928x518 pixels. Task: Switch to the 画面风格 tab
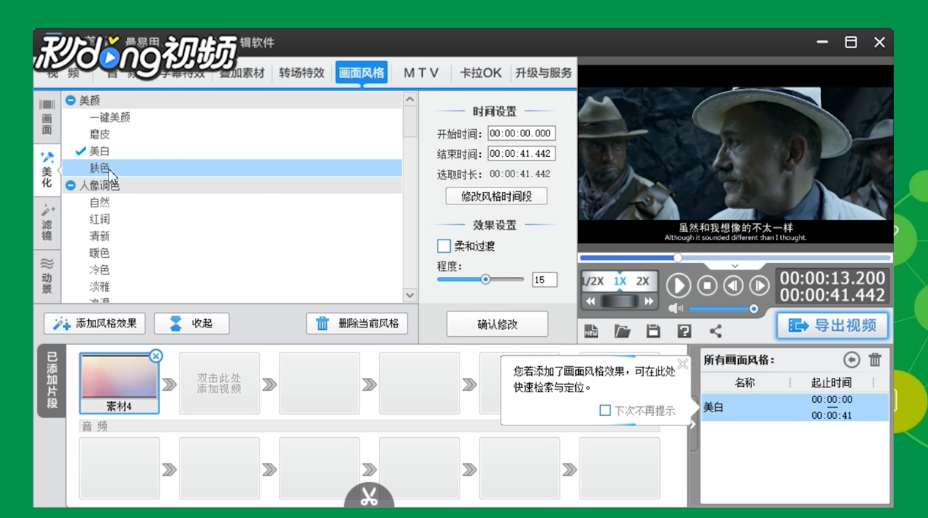362,73
